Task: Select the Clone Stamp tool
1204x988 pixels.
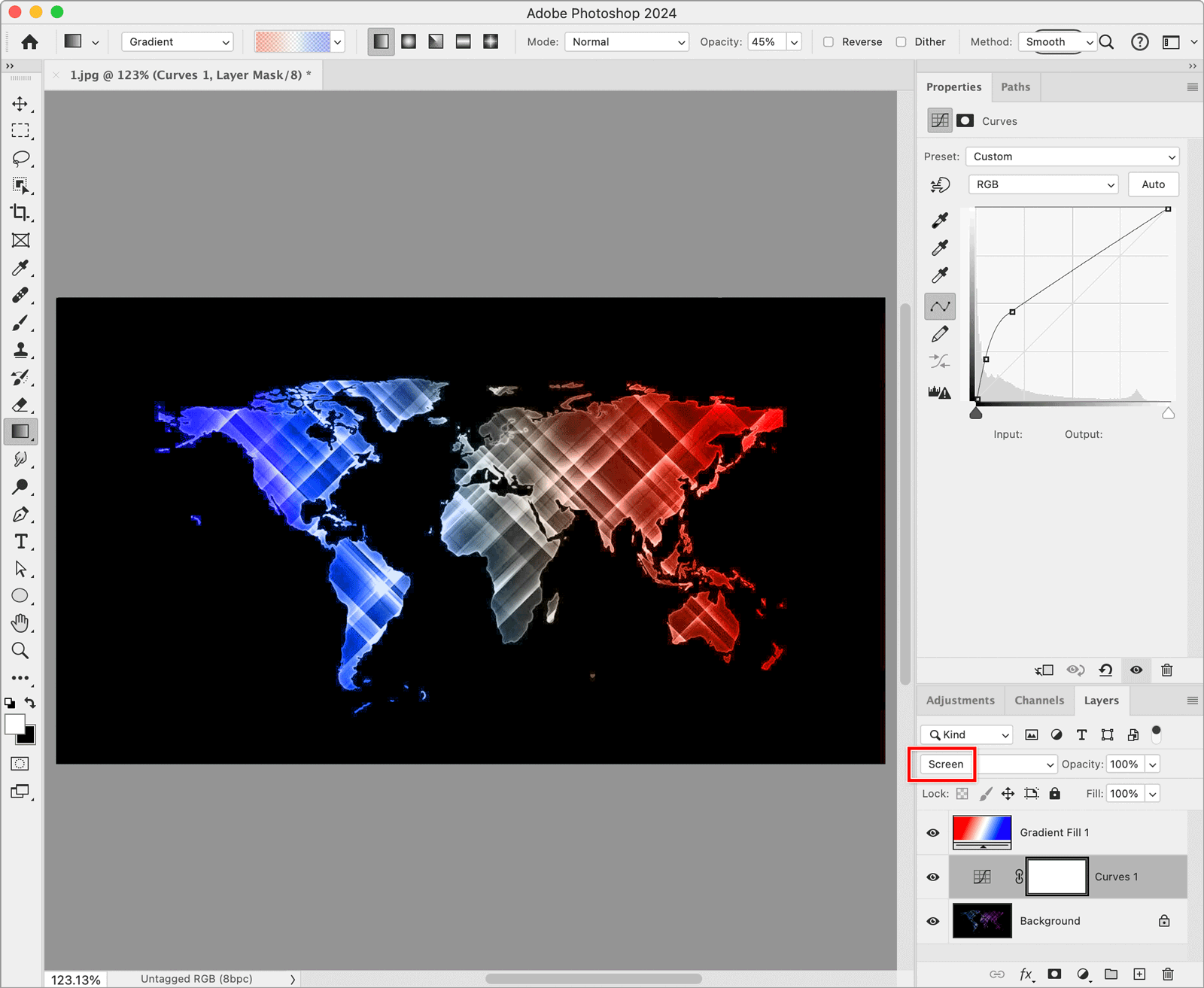Action: coord(20,350)
